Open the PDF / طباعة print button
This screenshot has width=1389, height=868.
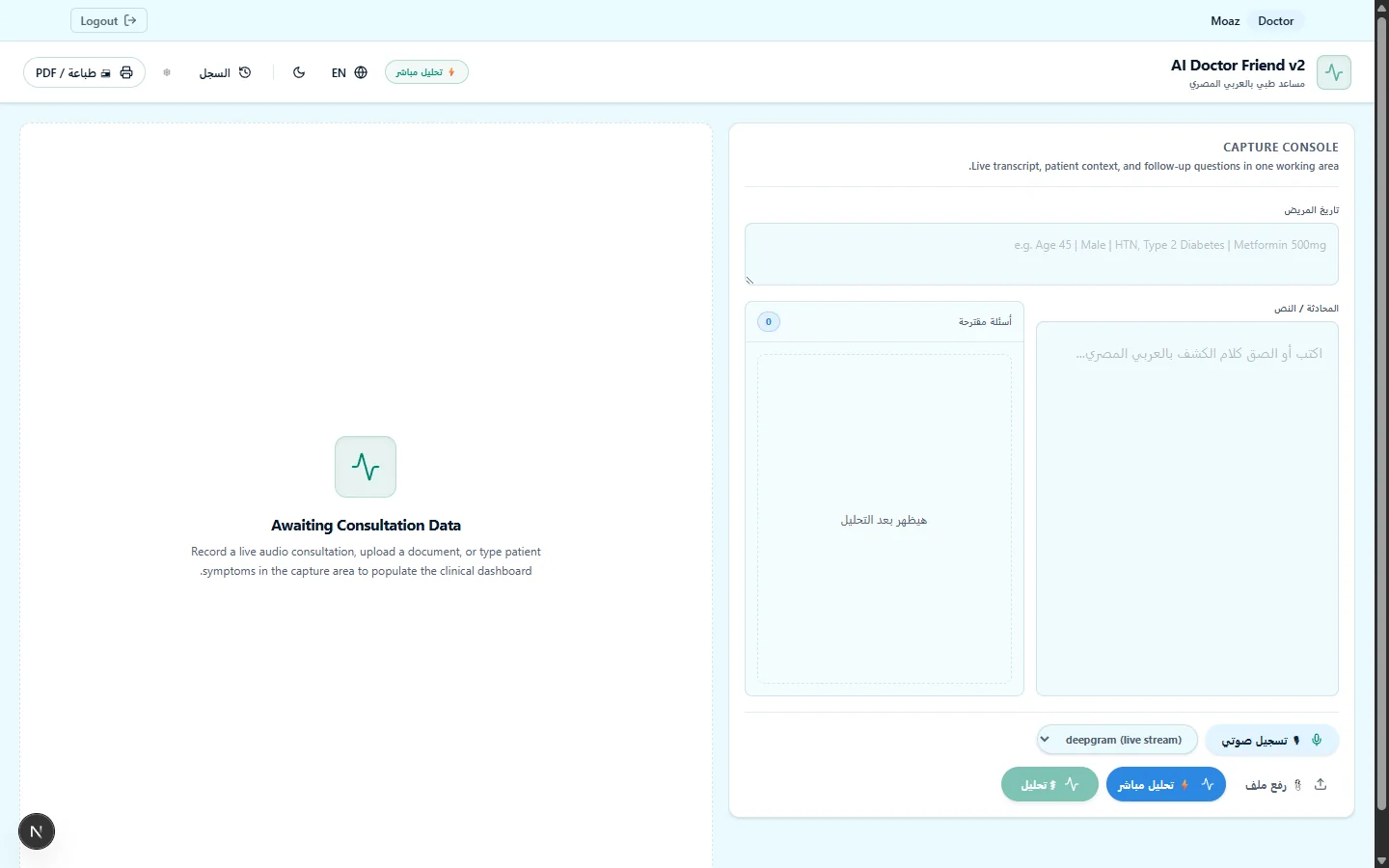85,72
